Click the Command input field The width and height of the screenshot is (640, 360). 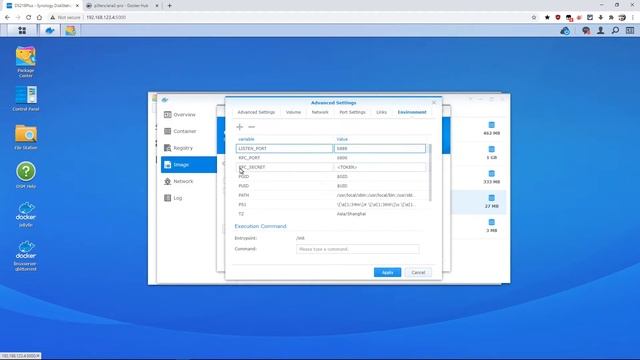pos(358,249)
